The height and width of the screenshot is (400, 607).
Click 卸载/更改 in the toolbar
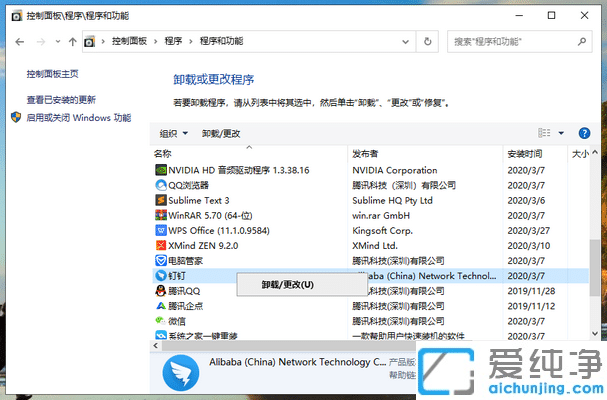[x=221, y=133]
